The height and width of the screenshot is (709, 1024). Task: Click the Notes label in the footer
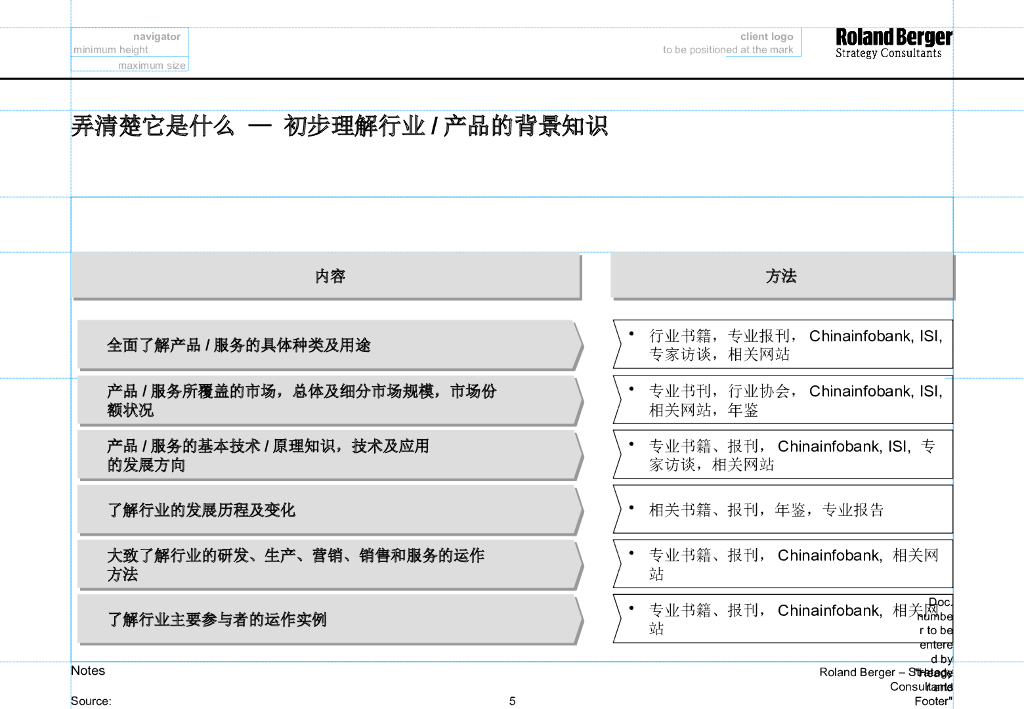(x=88, y=671)
